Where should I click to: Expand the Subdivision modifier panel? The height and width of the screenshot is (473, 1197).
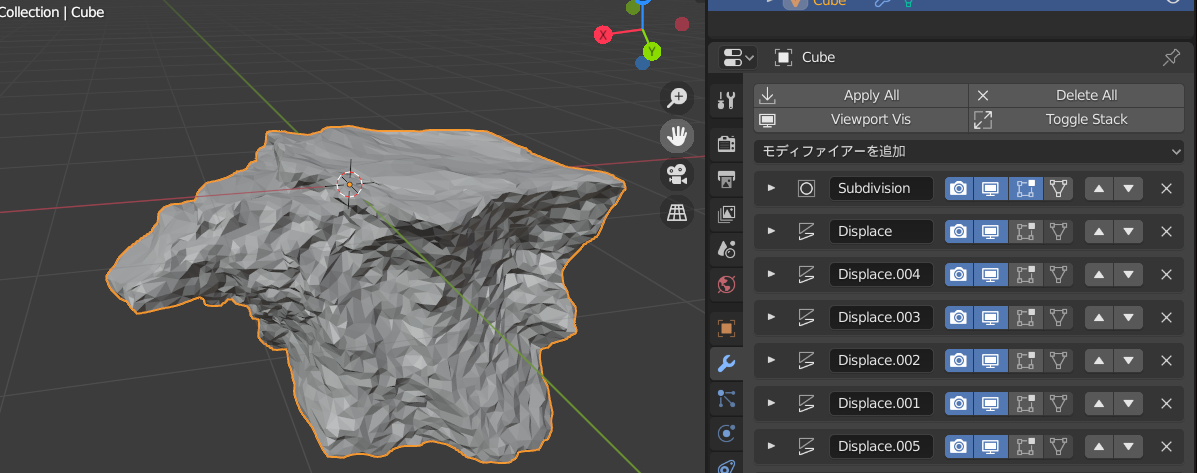[x=771, y=188]
